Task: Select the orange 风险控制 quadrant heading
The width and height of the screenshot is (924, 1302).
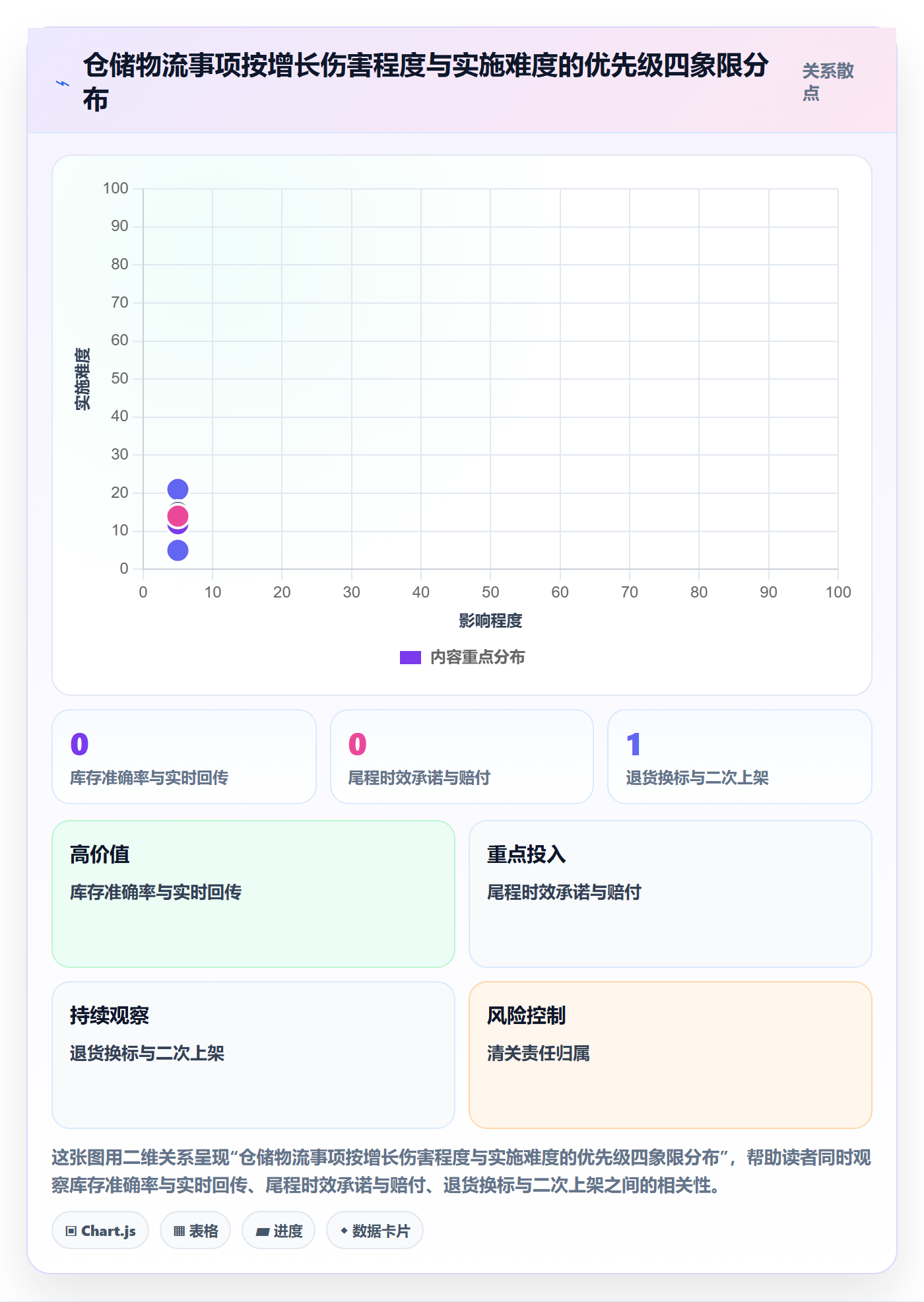Action: point(527,1015)
